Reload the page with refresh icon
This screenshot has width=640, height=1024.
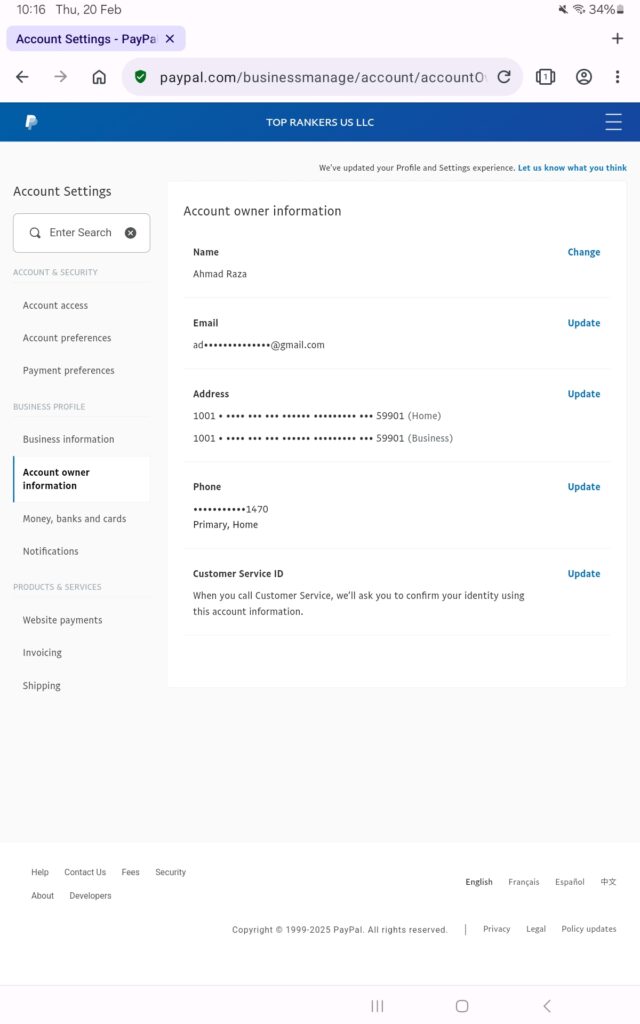tap(504, 77)
